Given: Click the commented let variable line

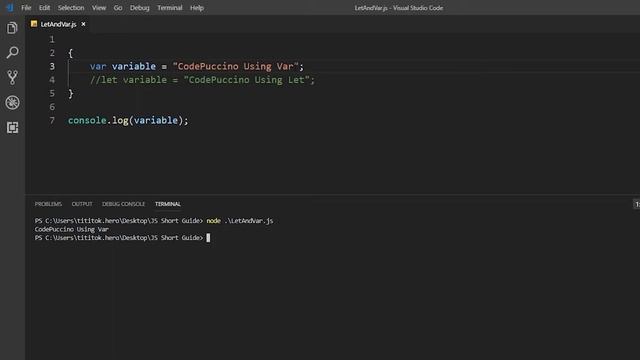Looking at the screenshot, I should coord(202,80).
